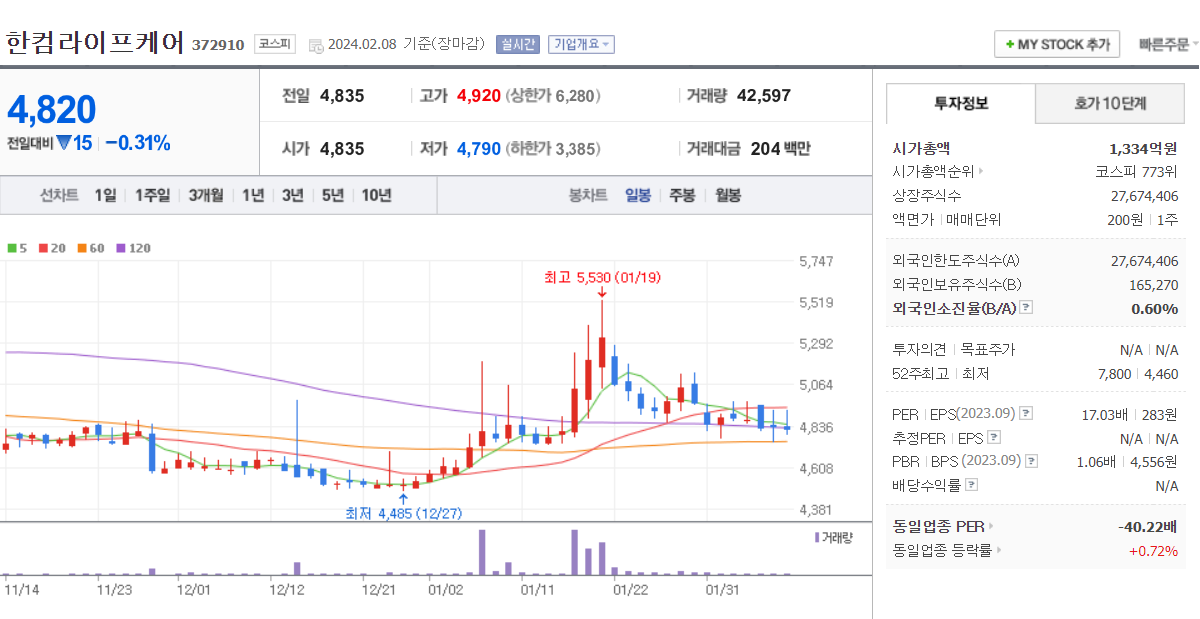Click the 52주최고 최저 values 7,800 | 4,460

tap(1138, 374)
